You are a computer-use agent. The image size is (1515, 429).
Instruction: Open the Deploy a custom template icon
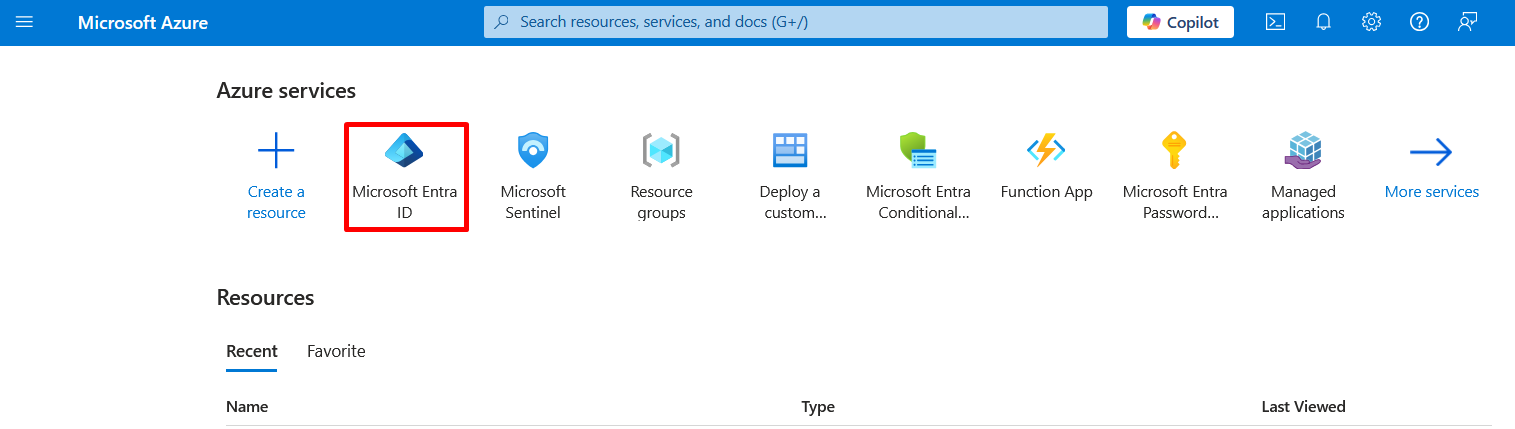(x=790, y=151)
